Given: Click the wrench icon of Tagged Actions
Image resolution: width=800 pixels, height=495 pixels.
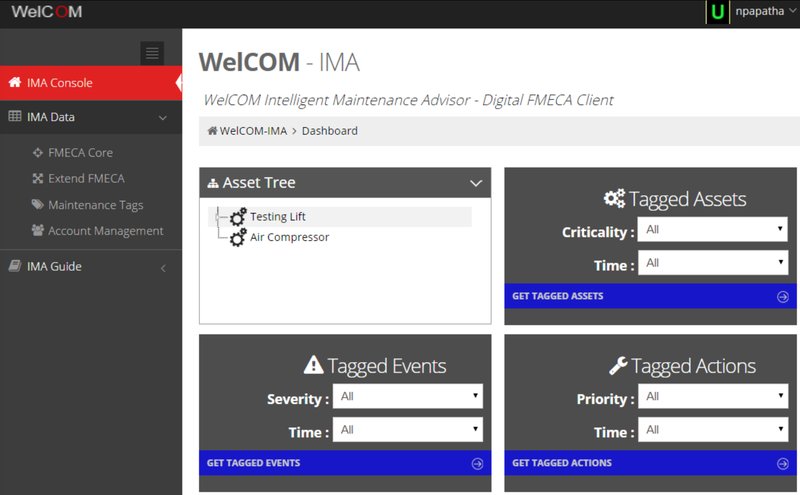Looking at the screenshot, I should tap(618, 365).
